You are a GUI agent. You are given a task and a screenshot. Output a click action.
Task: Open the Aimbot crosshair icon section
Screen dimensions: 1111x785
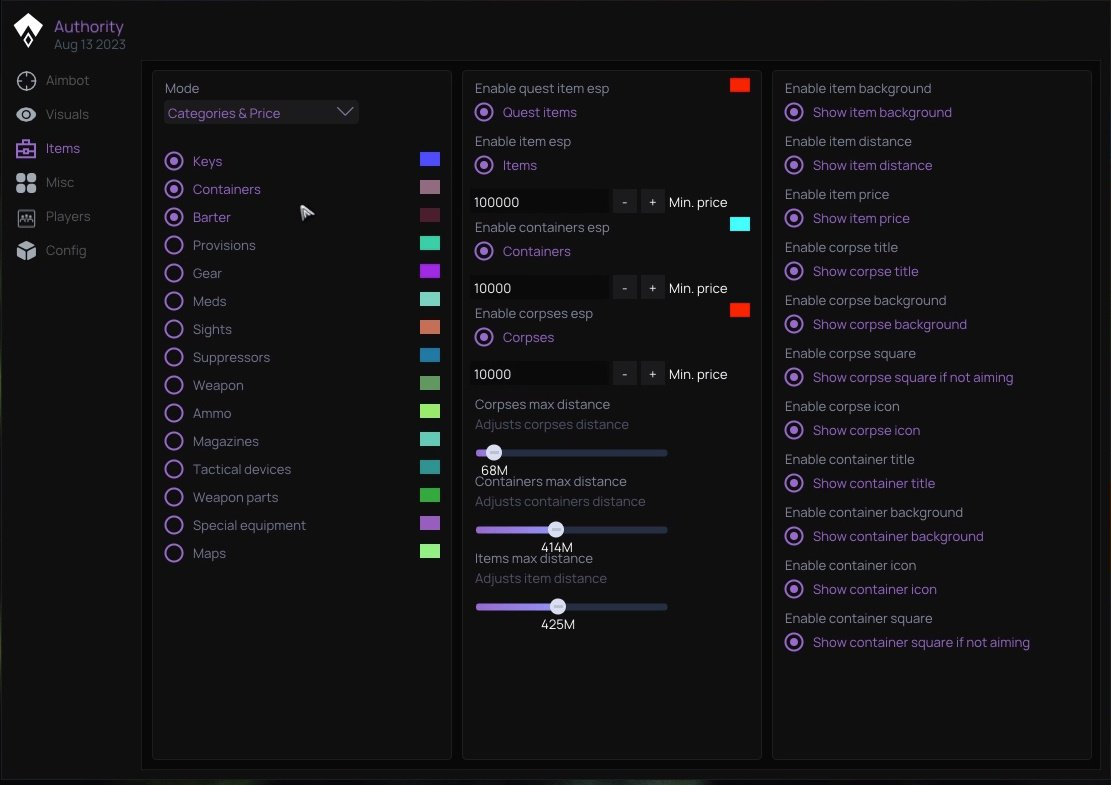tap(27, 81)
